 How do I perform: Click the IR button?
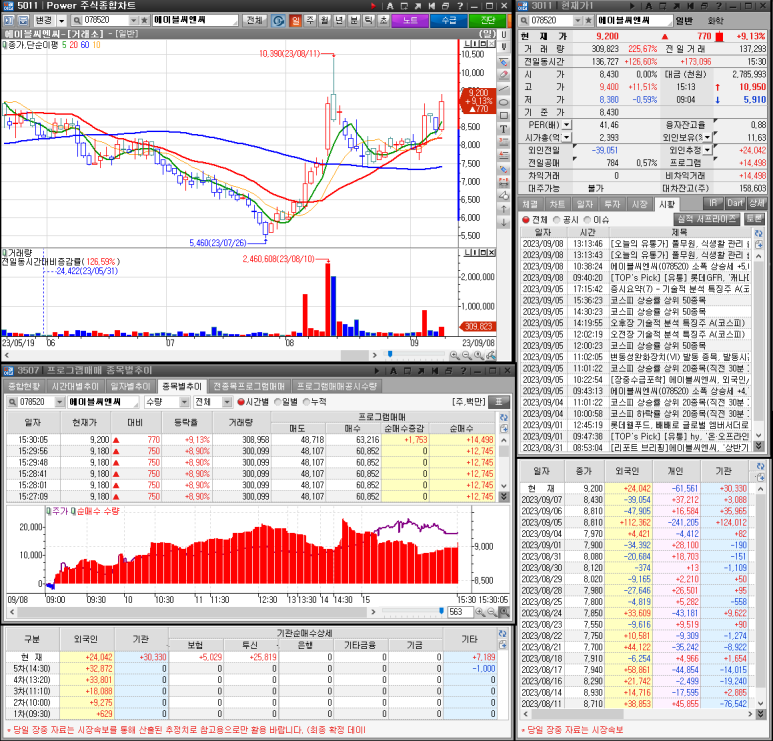point(713,203)
